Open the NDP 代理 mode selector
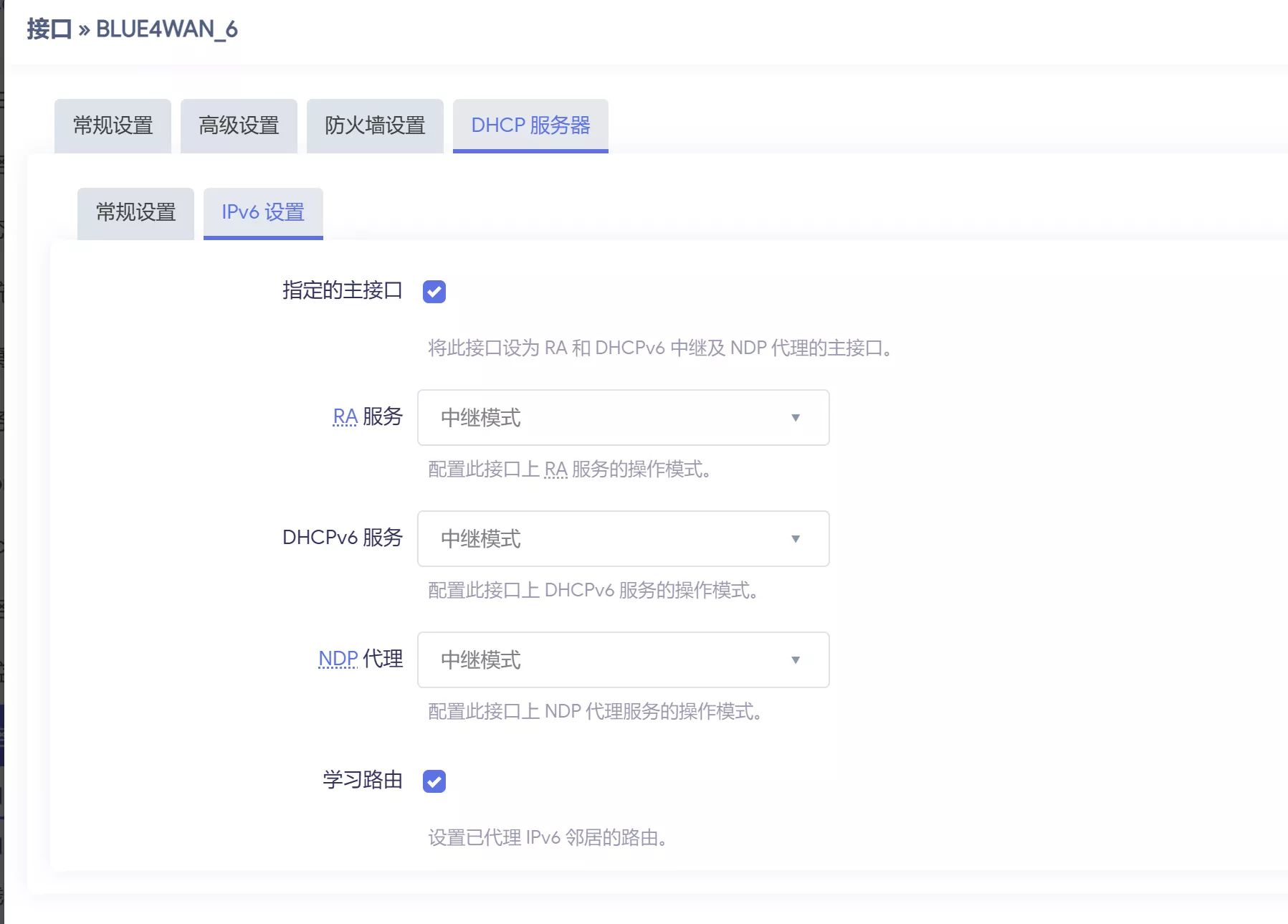 [622, 659]
